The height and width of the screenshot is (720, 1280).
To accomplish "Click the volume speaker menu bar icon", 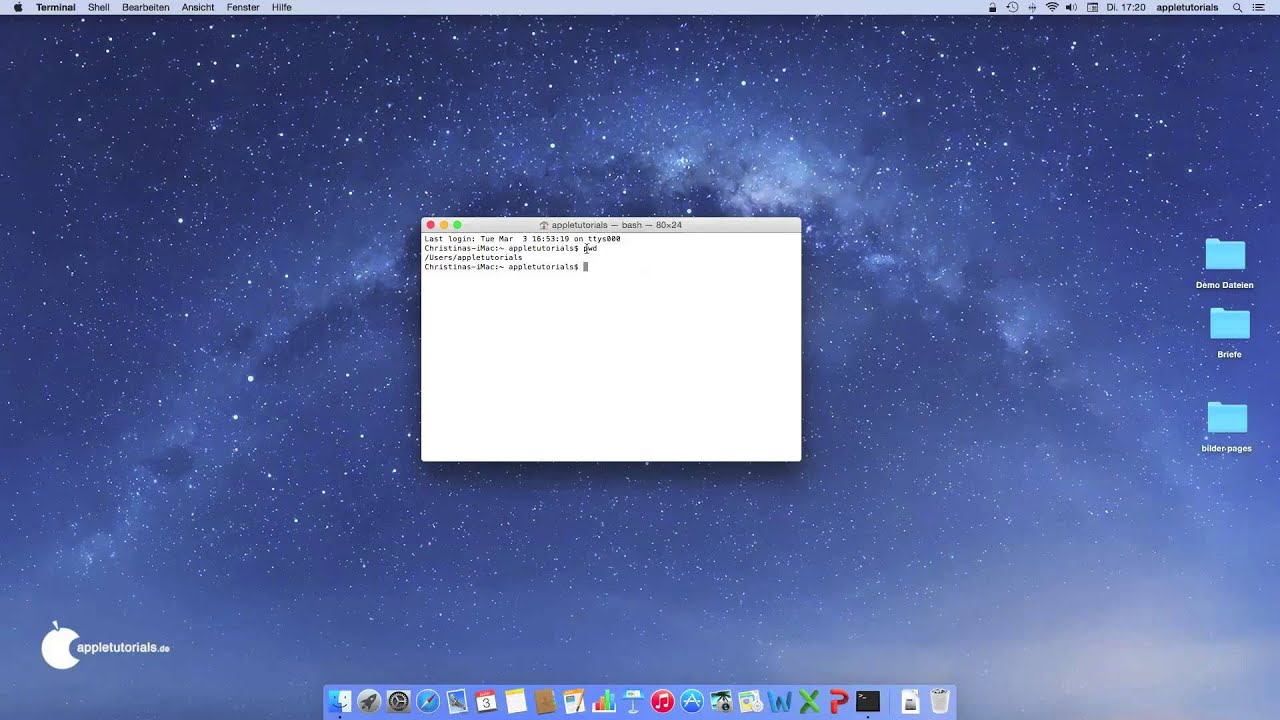I will (1071, 7).
